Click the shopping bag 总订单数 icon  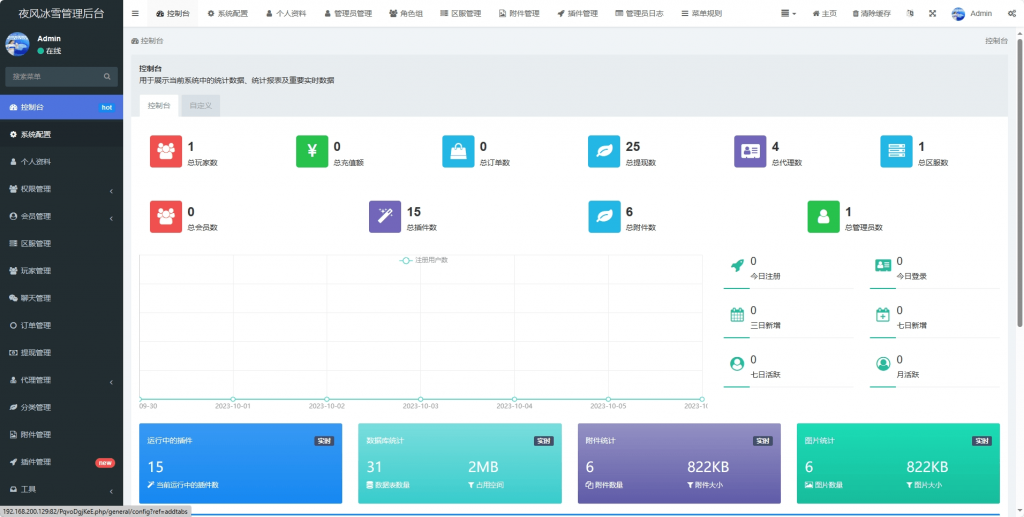pos(458,151)
